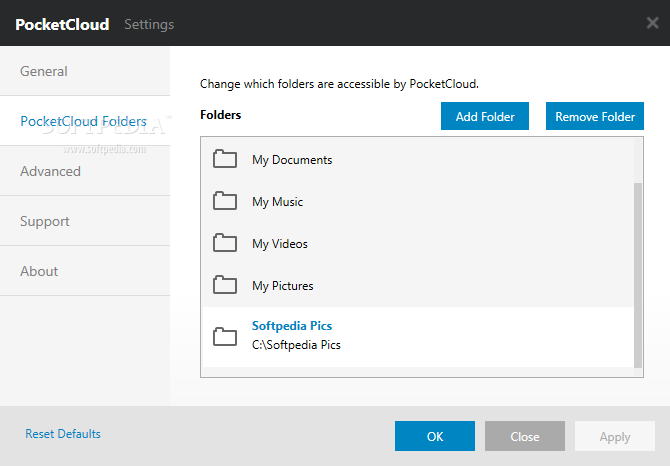This screenshot has width=670, height=466.
Task: Click the My Documents folder icon
Action: pyautogui.click(x=225, y=159)
